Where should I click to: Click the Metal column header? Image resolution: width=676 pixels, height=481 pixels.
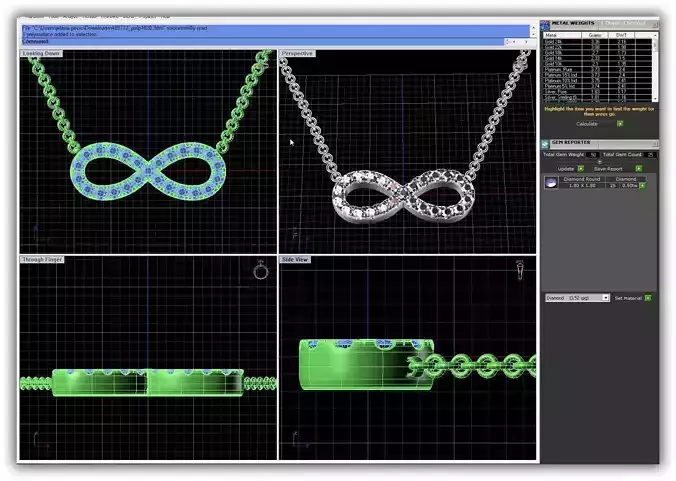(562, 35)
